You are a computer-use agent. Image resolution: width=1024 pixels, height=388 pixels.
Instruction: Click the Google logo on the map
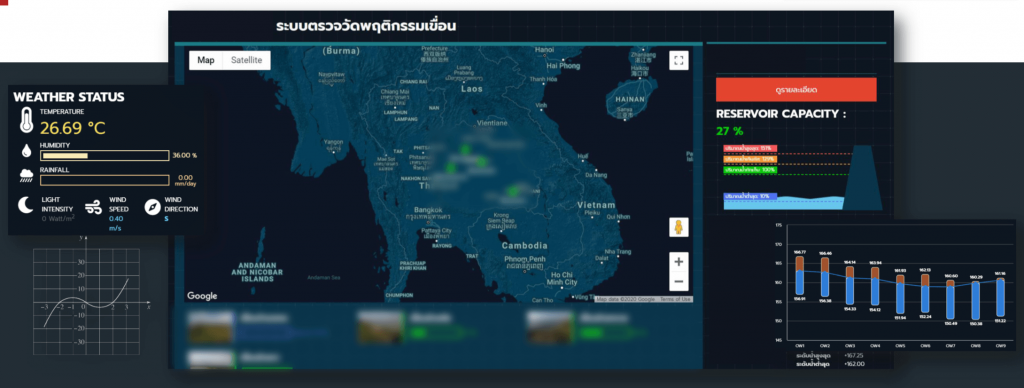pos(202,296)
